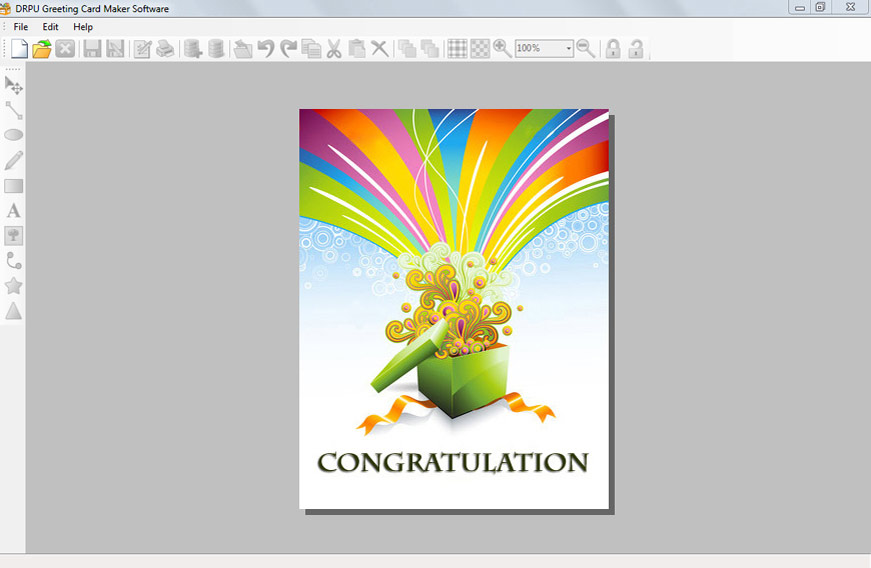Screen dimensions: 871x568
Task: Select the insert Picture tool
Action: (x=13, y=236)
